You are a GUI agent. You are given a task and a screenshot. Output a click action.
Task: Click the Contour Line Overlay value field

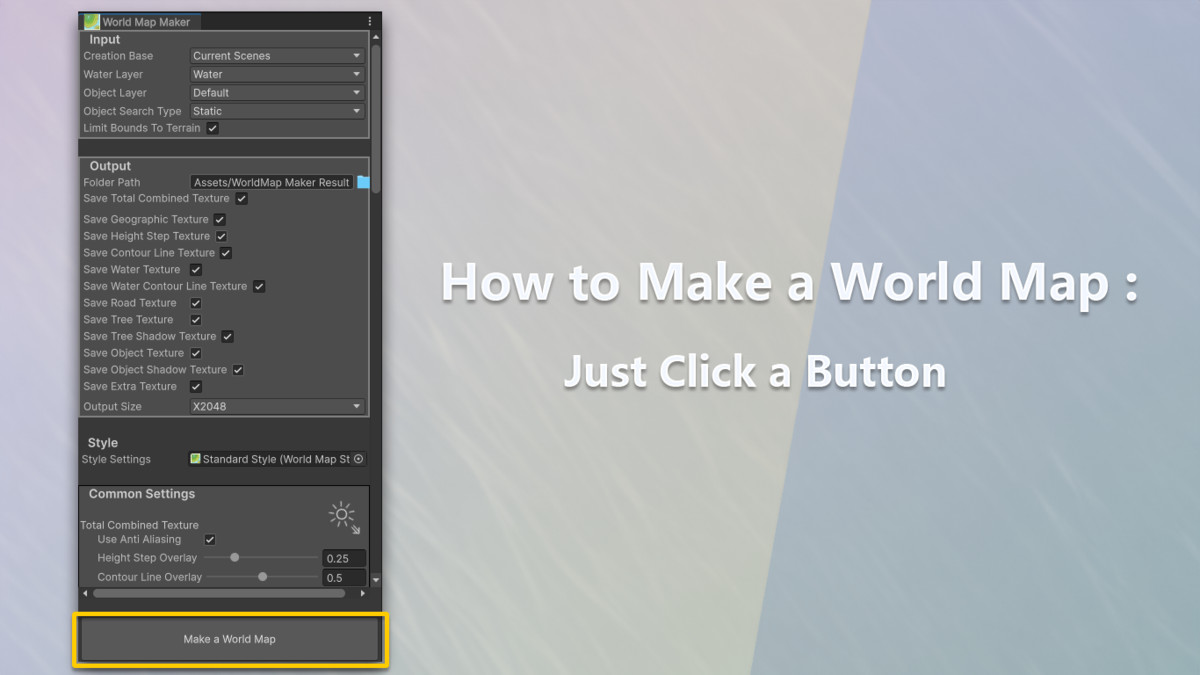click(x=344, y=577)
